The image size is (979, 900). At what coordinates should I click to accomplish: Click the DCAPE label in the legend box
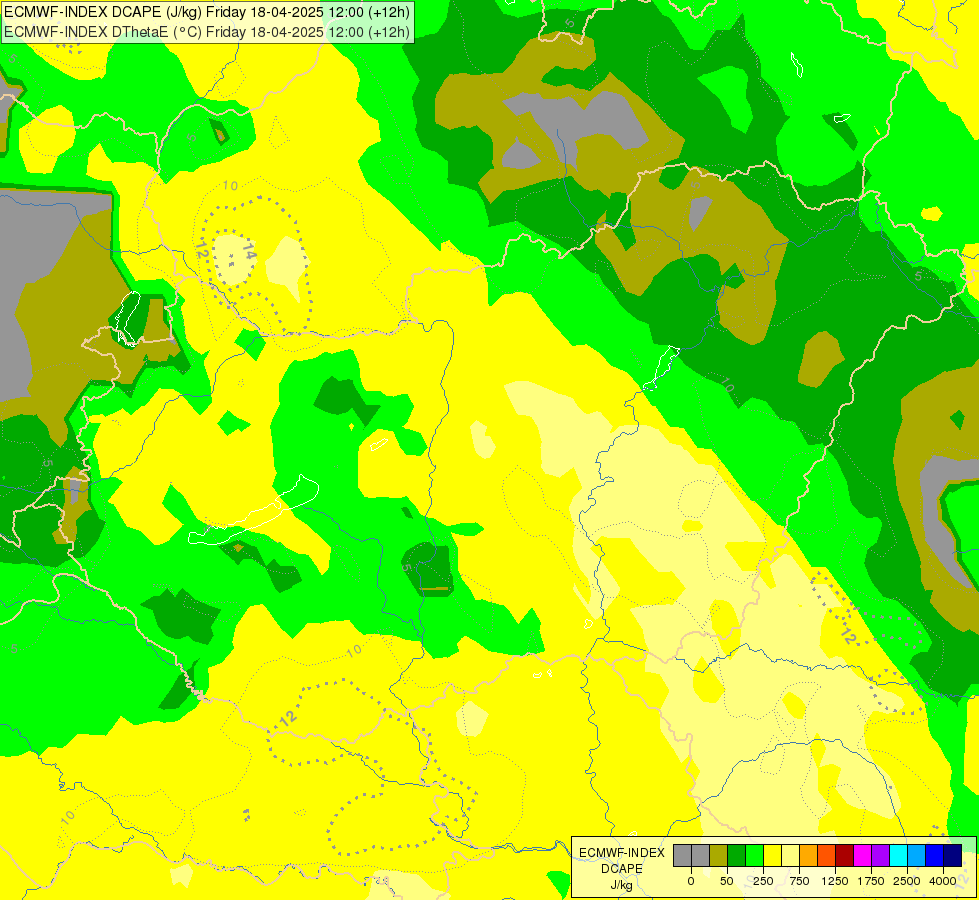622,869
